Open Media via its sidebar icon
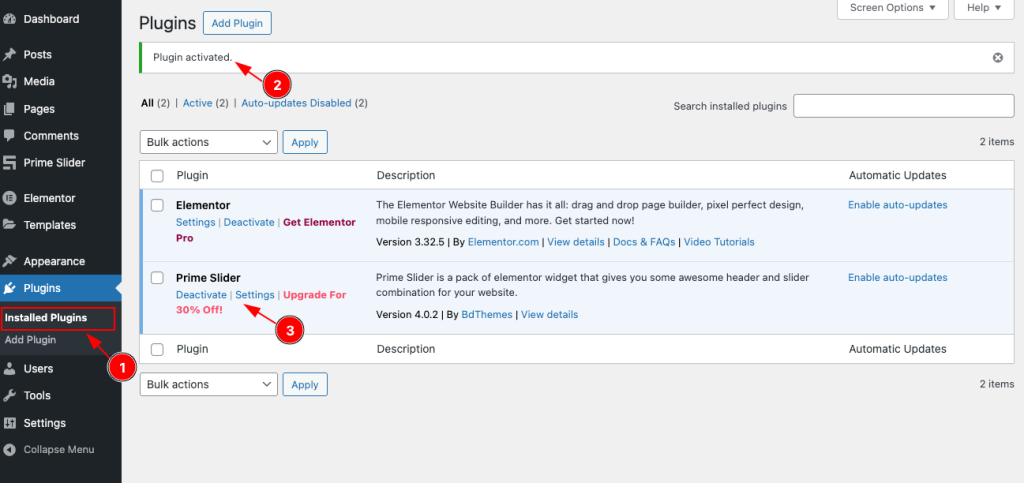 [10, 82]
